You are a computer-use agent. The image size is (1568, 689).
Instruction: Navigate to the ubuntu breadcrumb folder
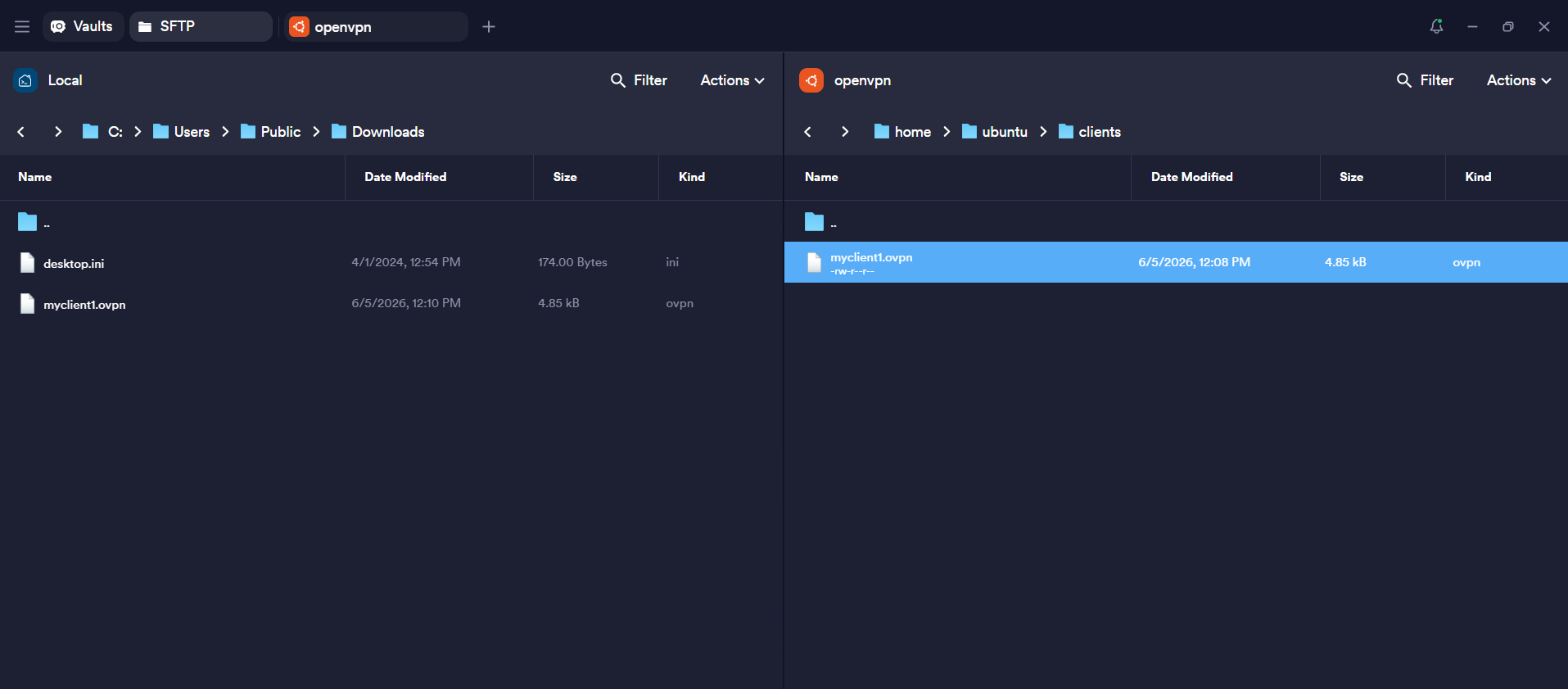click(995, 132)
